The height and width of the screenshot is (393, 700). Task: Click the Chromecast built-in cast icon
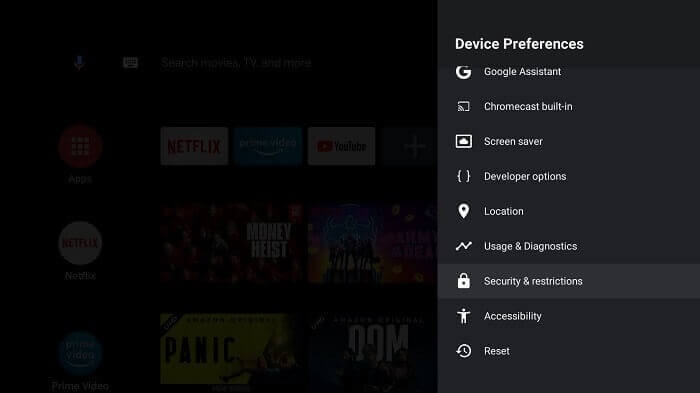coord(463,106)
